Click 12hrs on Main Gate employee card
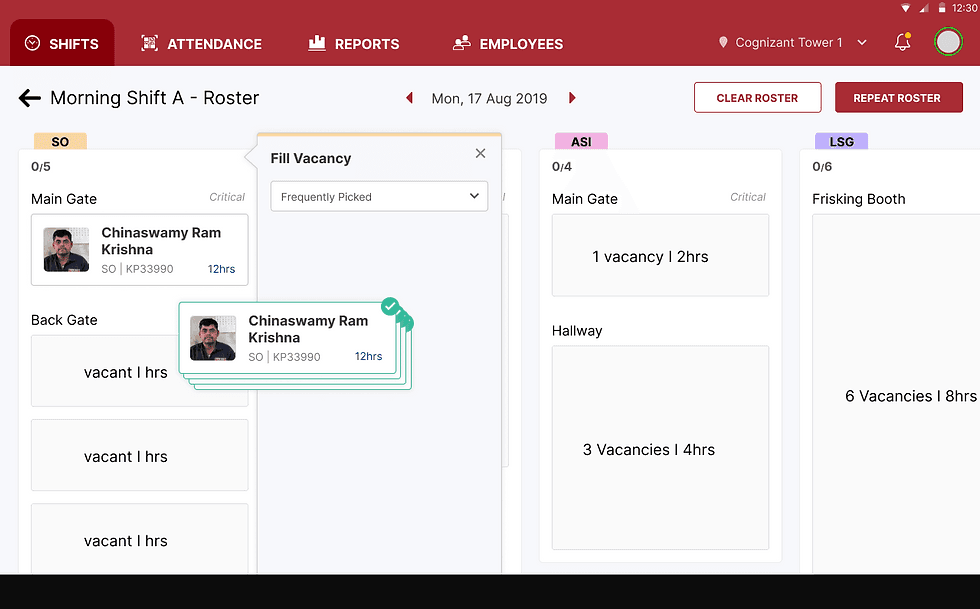The height and width of the screenshot is (609, 980). pyautogui.click(x=221, y=269)
